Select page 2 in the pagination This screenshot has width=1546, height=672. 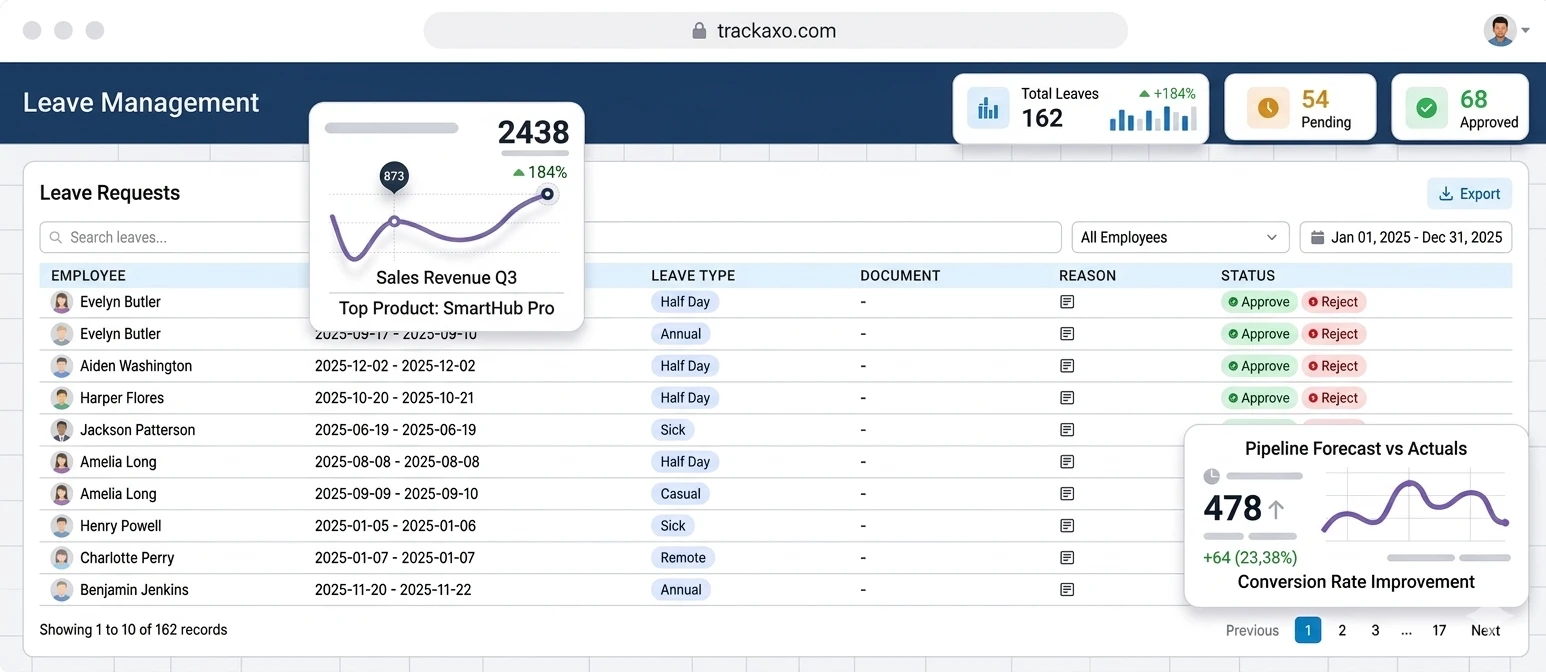click(1341, 630)
